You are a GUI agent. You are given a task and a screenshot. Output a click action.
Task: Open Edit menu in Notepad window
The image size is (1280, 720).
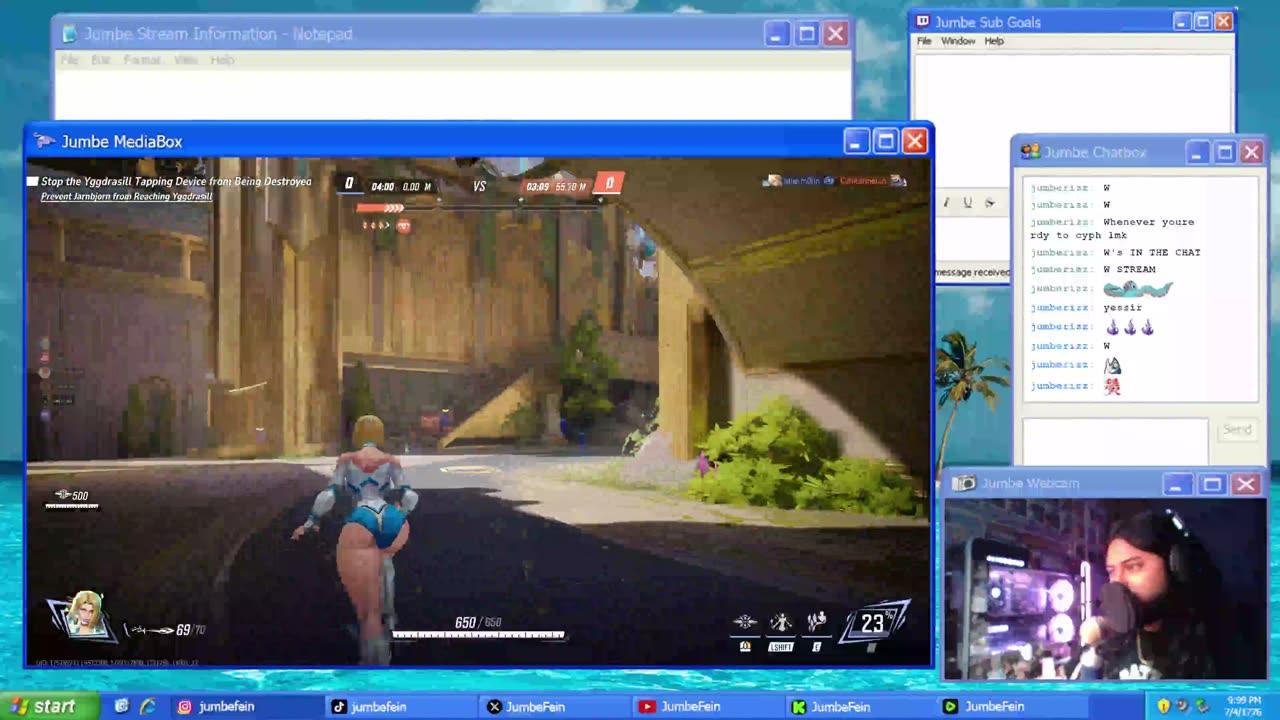pyautogui.click(x=100, y=60)
